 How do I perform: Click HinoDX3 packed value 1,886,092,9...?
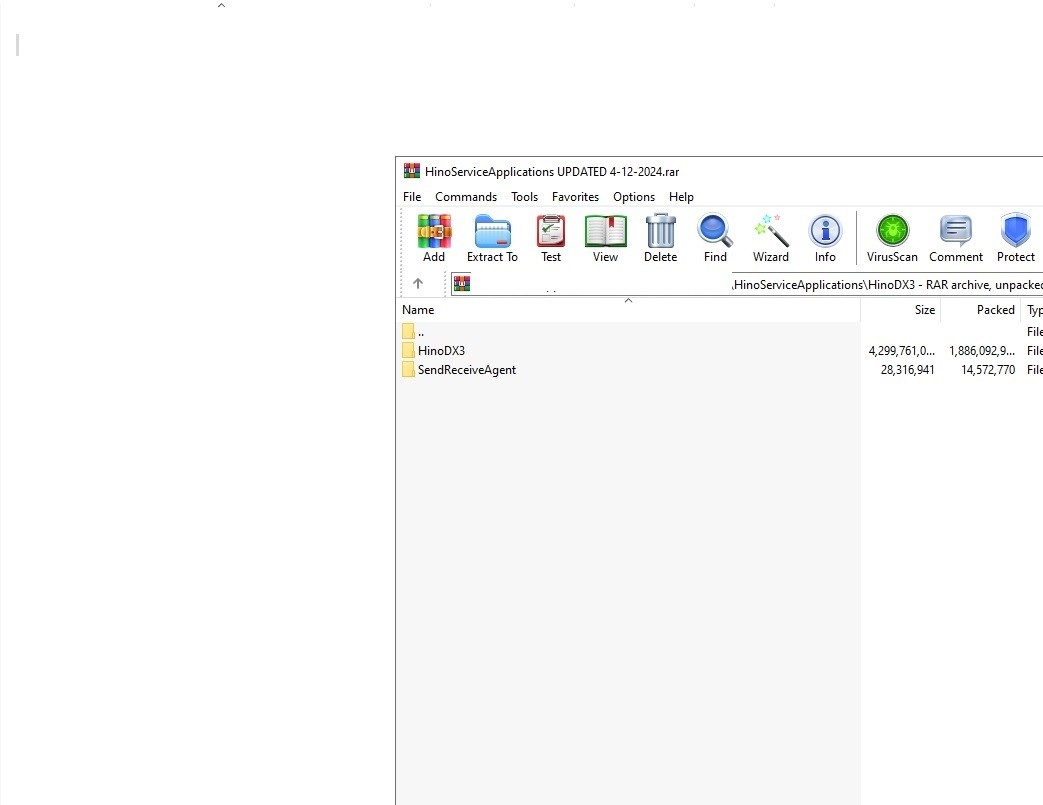[x=982, y=351]
